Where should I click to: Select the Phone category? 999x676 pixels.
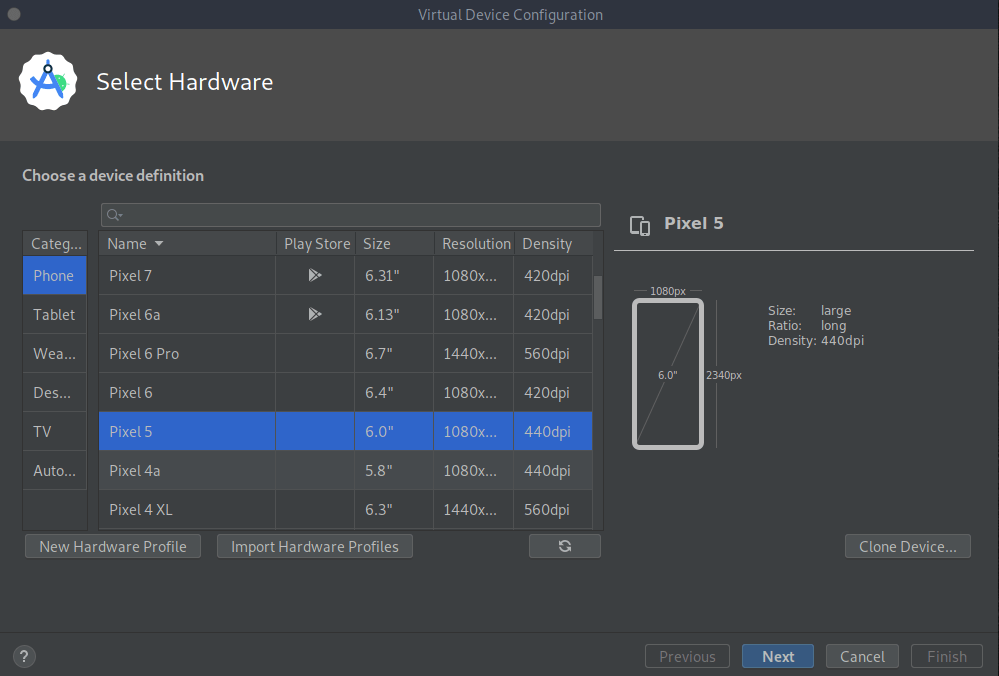55,276
